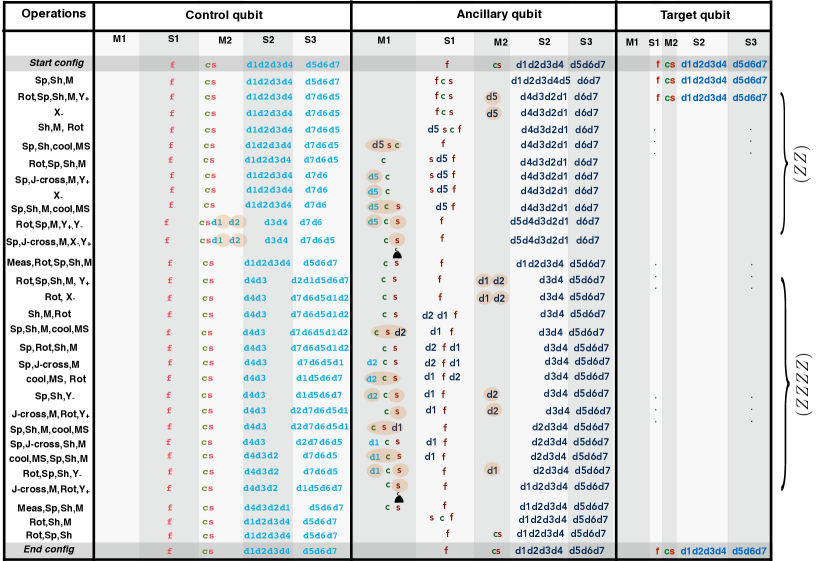Click the "cool,MS,Sp,Sh,M" operation label
This screenshot has height=561, width=826.
pos(48,459)
